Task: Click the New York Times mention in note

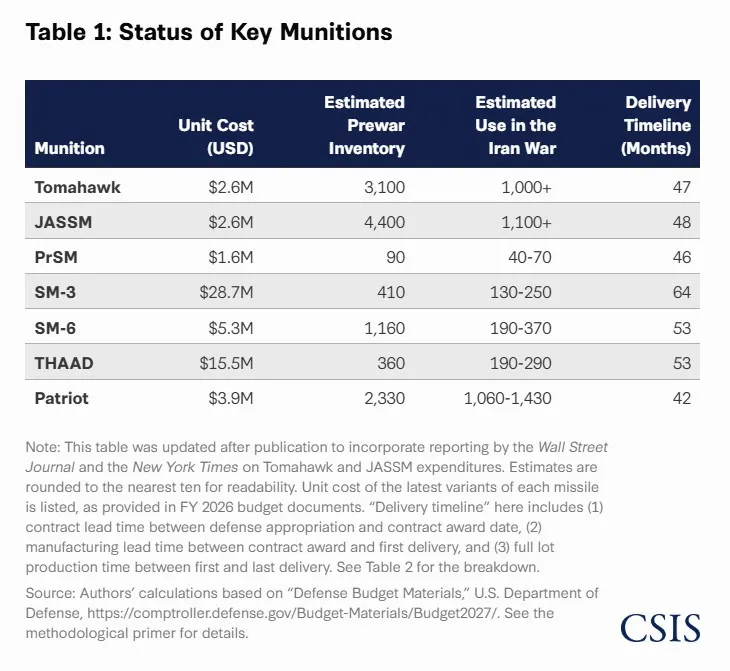Action: point(185,467)
